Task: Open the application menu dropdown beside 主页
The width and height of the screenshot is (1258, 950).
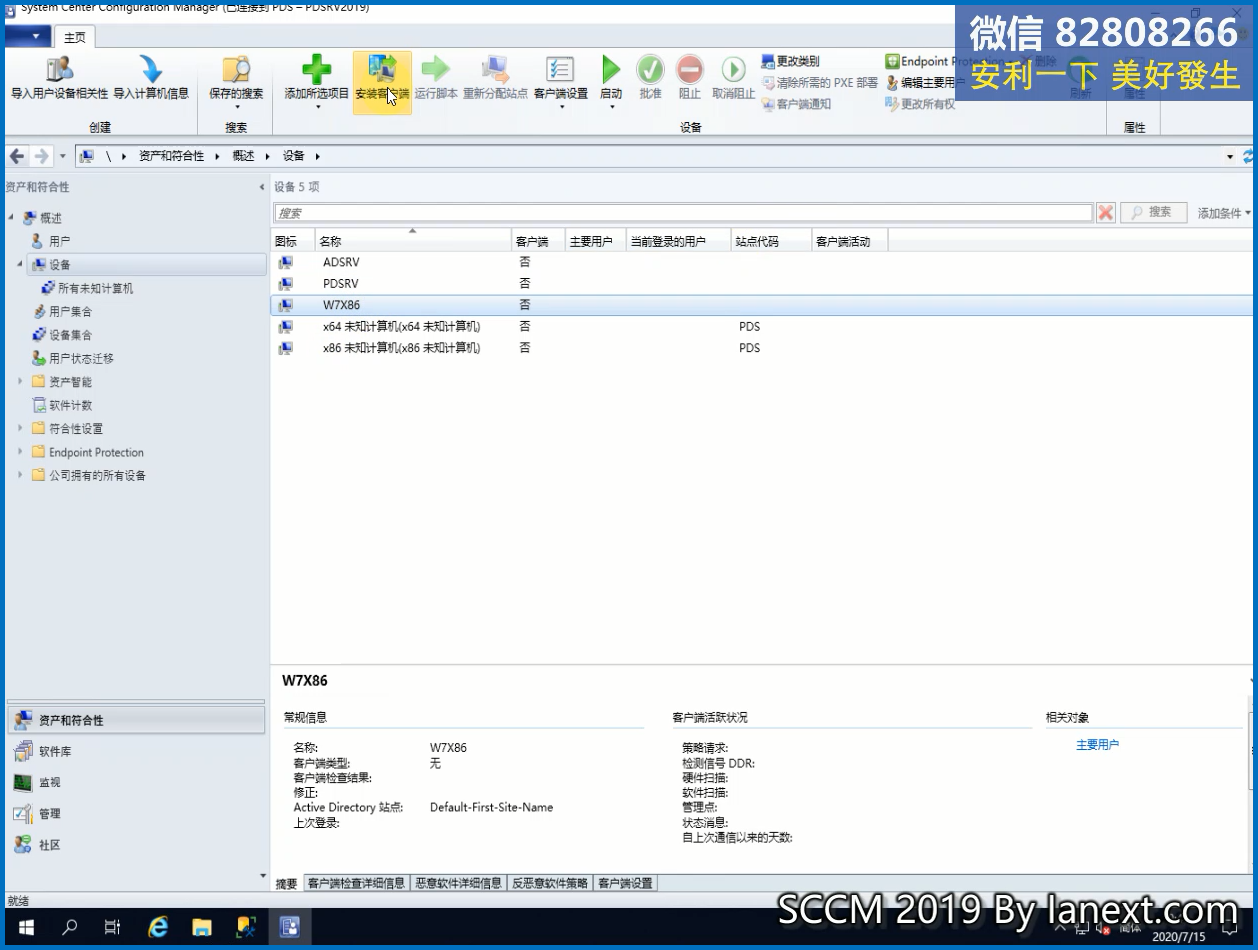Action: click(28, 37)
